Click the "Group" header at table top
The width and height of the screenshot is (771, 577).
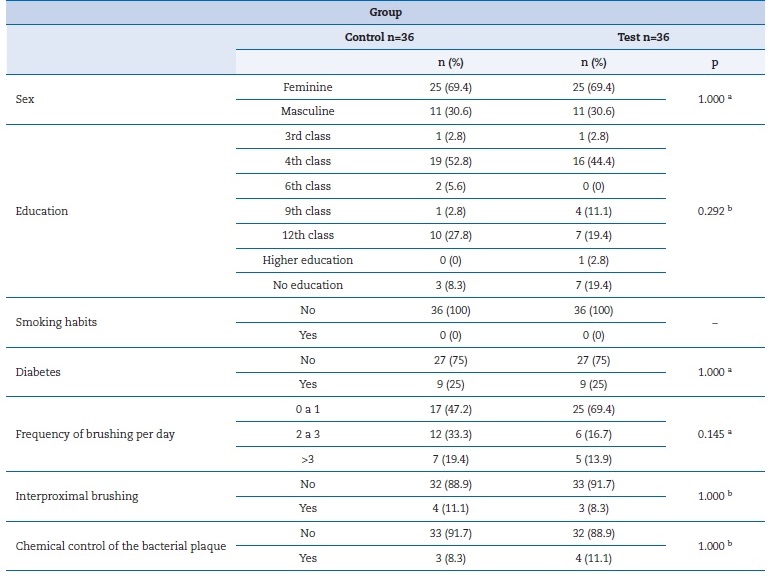[385, 13]
